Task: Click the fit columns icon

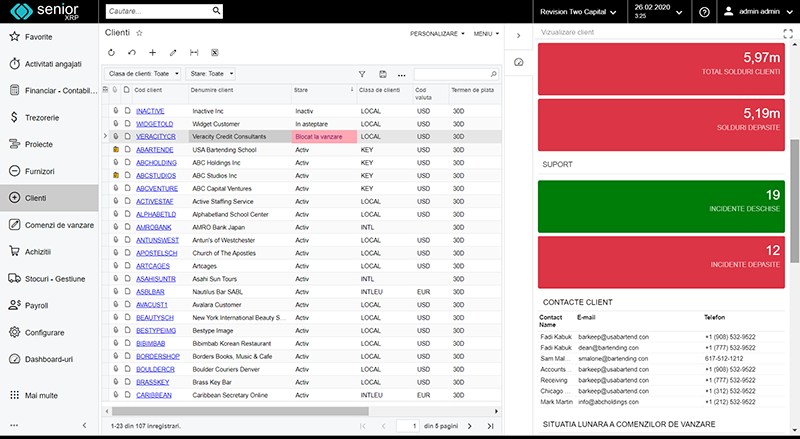Action: pos(194,53)
